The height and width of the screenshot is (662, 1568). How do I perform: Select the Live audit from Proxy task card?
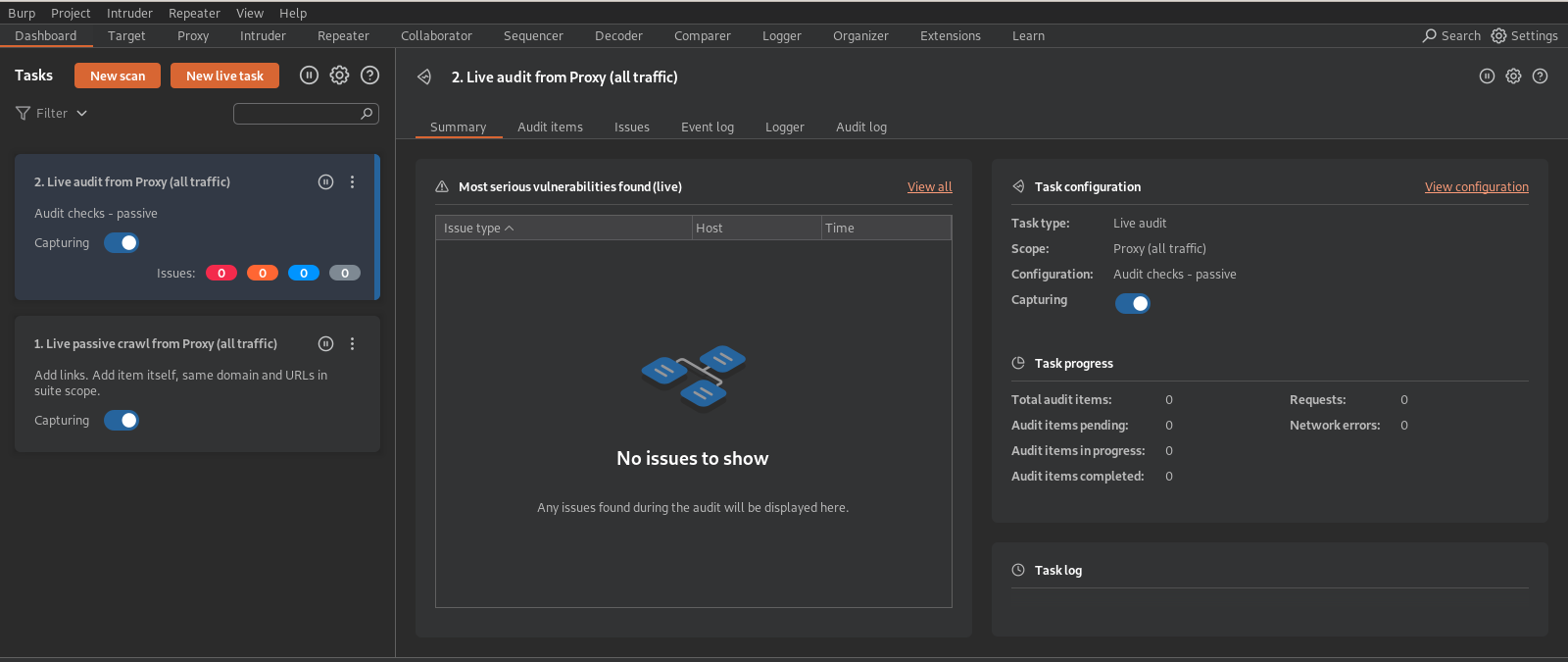(x=197, y=227)
